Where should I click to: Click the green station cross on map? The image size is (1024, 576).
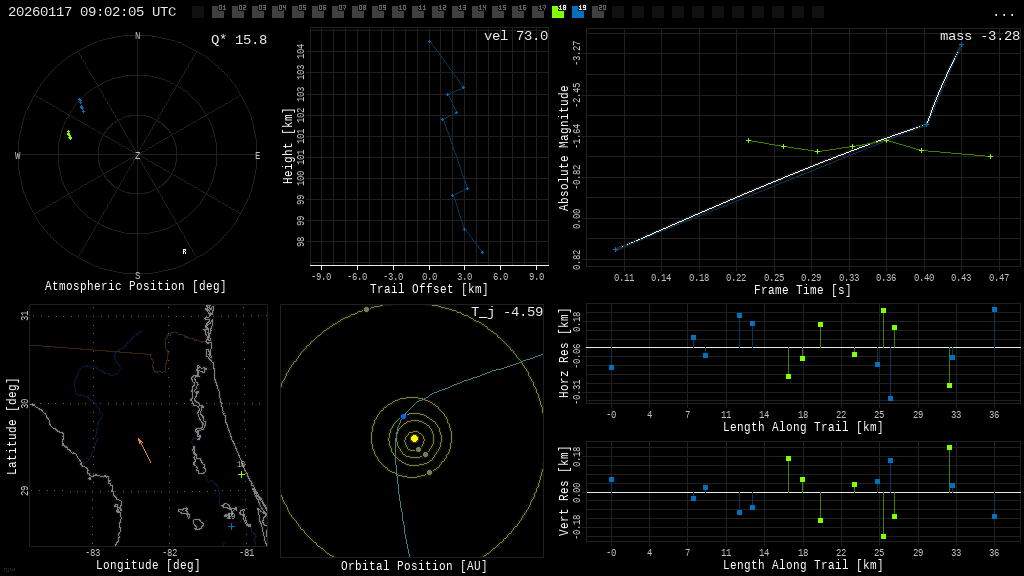tap(242, 475)
